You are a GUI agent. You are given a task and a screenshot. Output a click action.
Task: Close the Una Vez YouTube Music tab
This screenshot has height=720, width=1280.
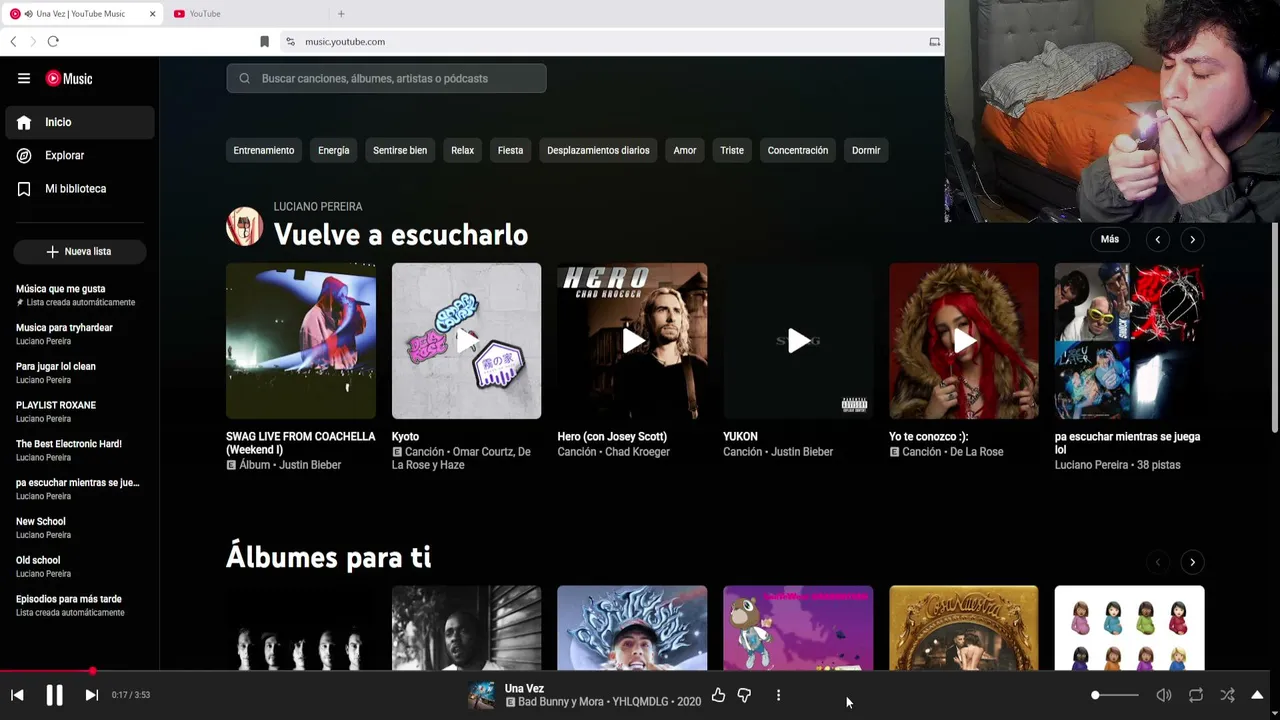(x=152, y=14)
